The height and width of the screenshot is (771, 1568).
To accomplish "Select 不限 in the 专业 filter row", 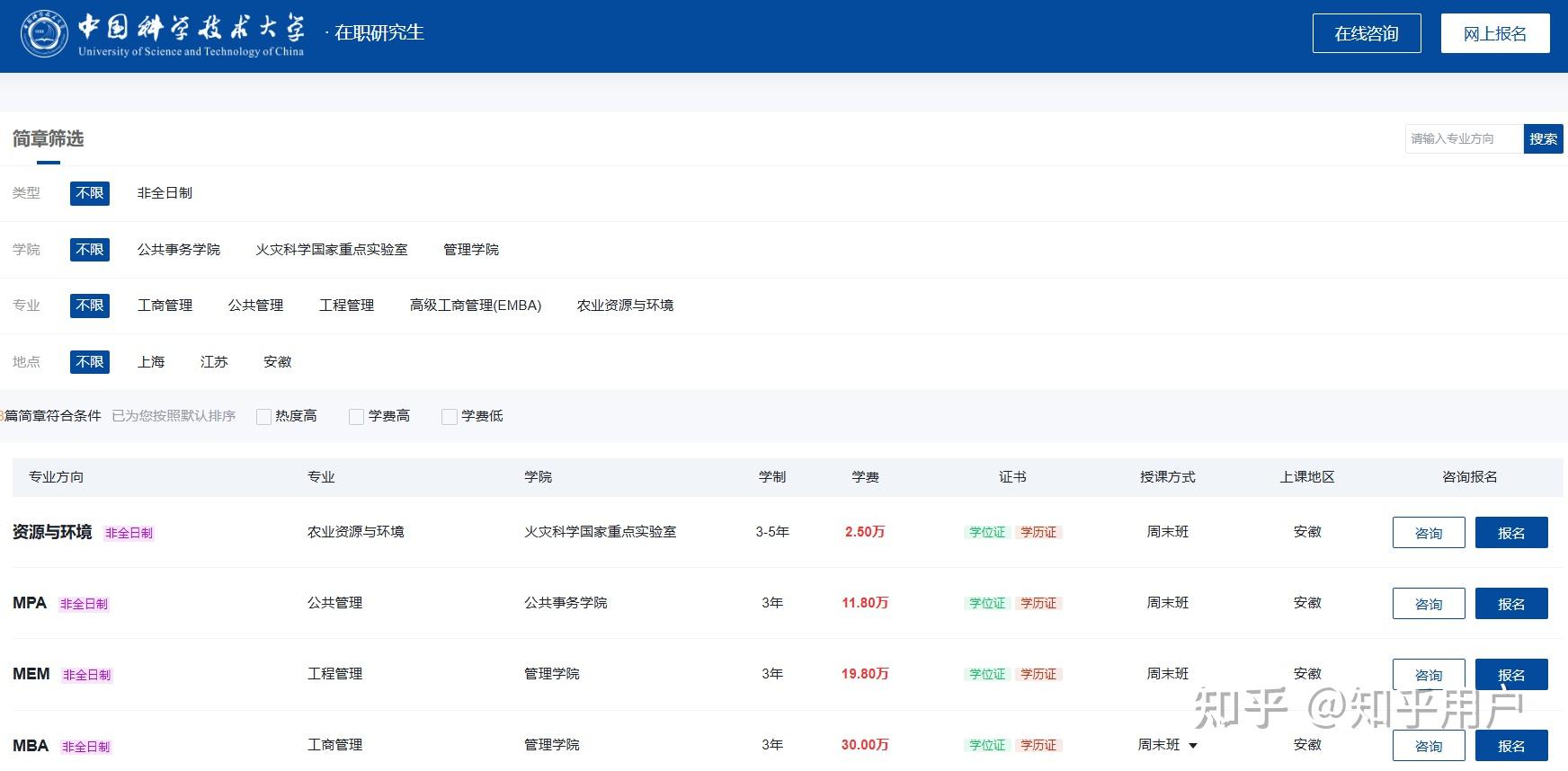I will tap(90, 306).
